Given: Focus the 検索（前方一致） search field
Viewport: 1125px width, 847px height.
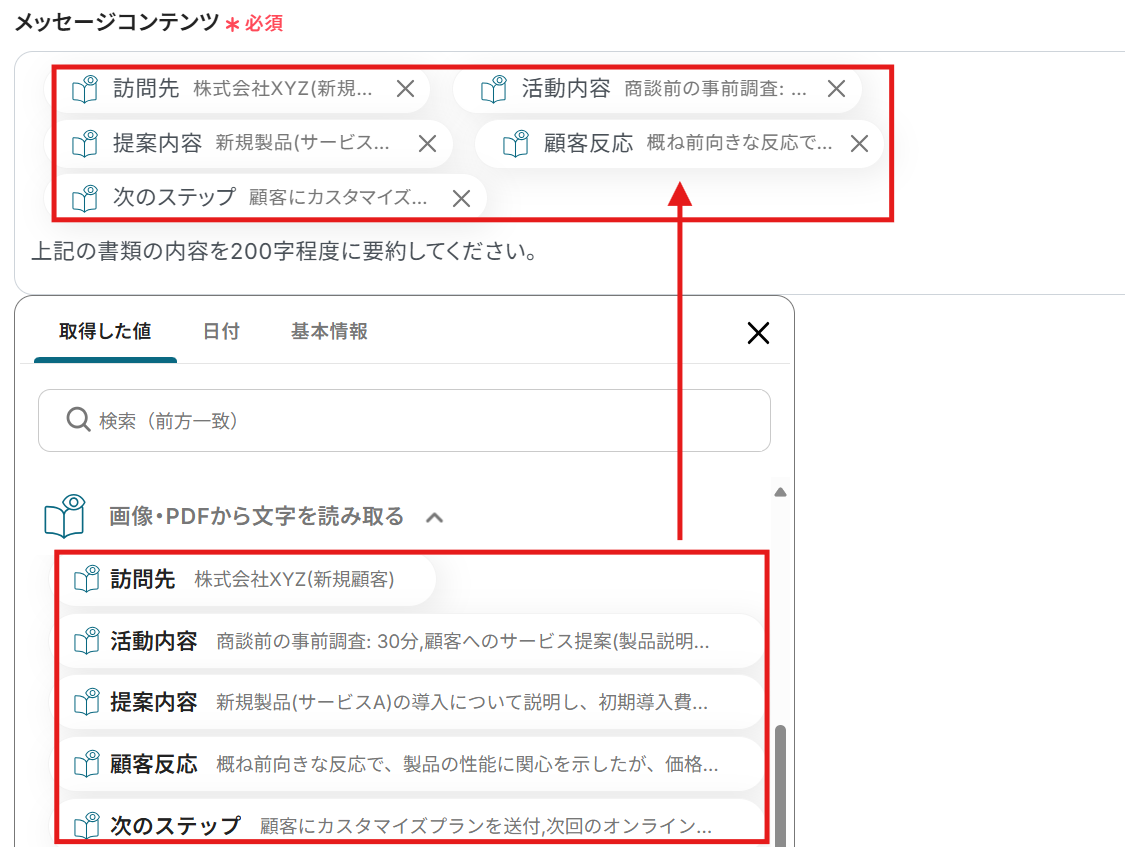Looking at the screenshot, I should [x=404, y=420].
